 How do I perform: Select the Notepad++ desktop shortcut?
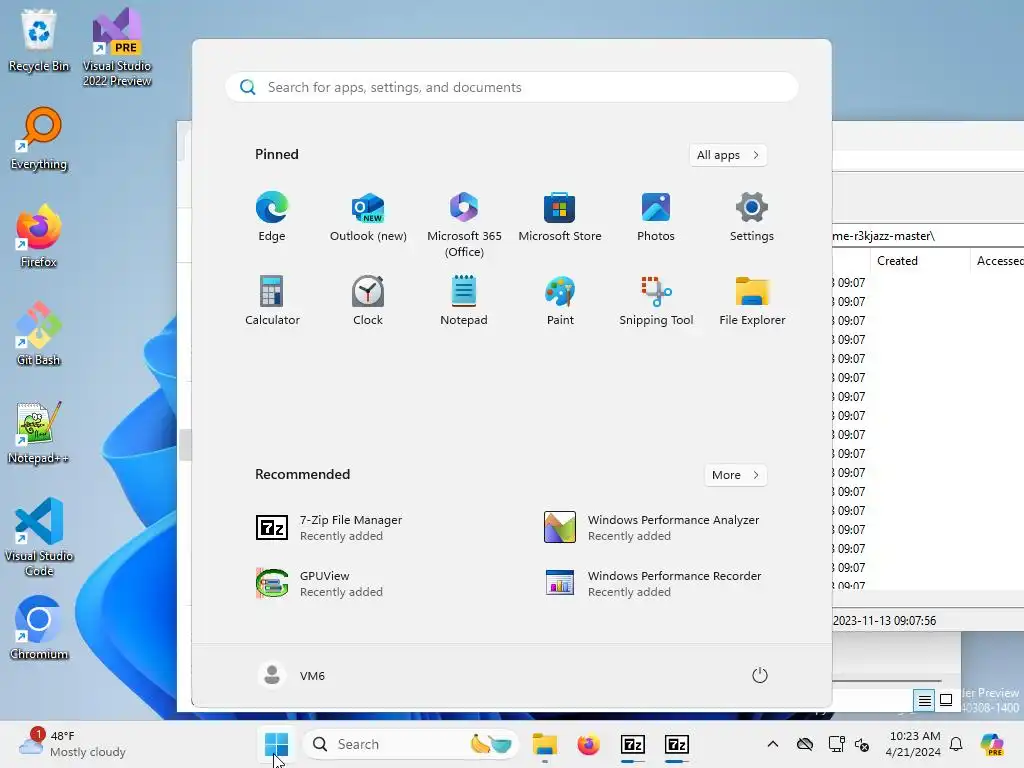tap(39, 432)
